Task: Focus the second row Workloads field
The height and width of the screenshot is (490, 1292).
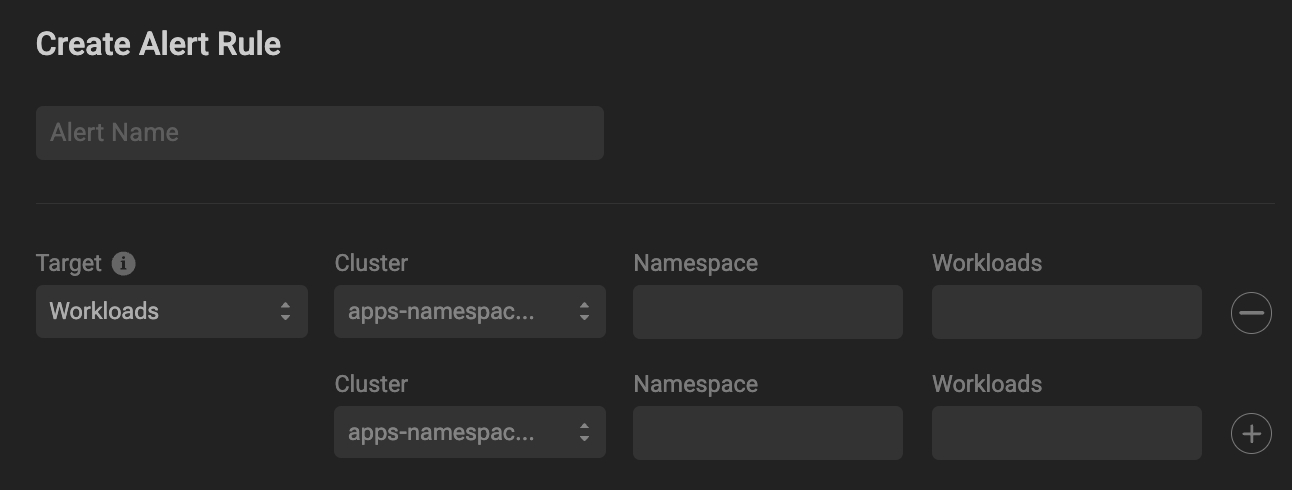Action: click(1066, 432)
